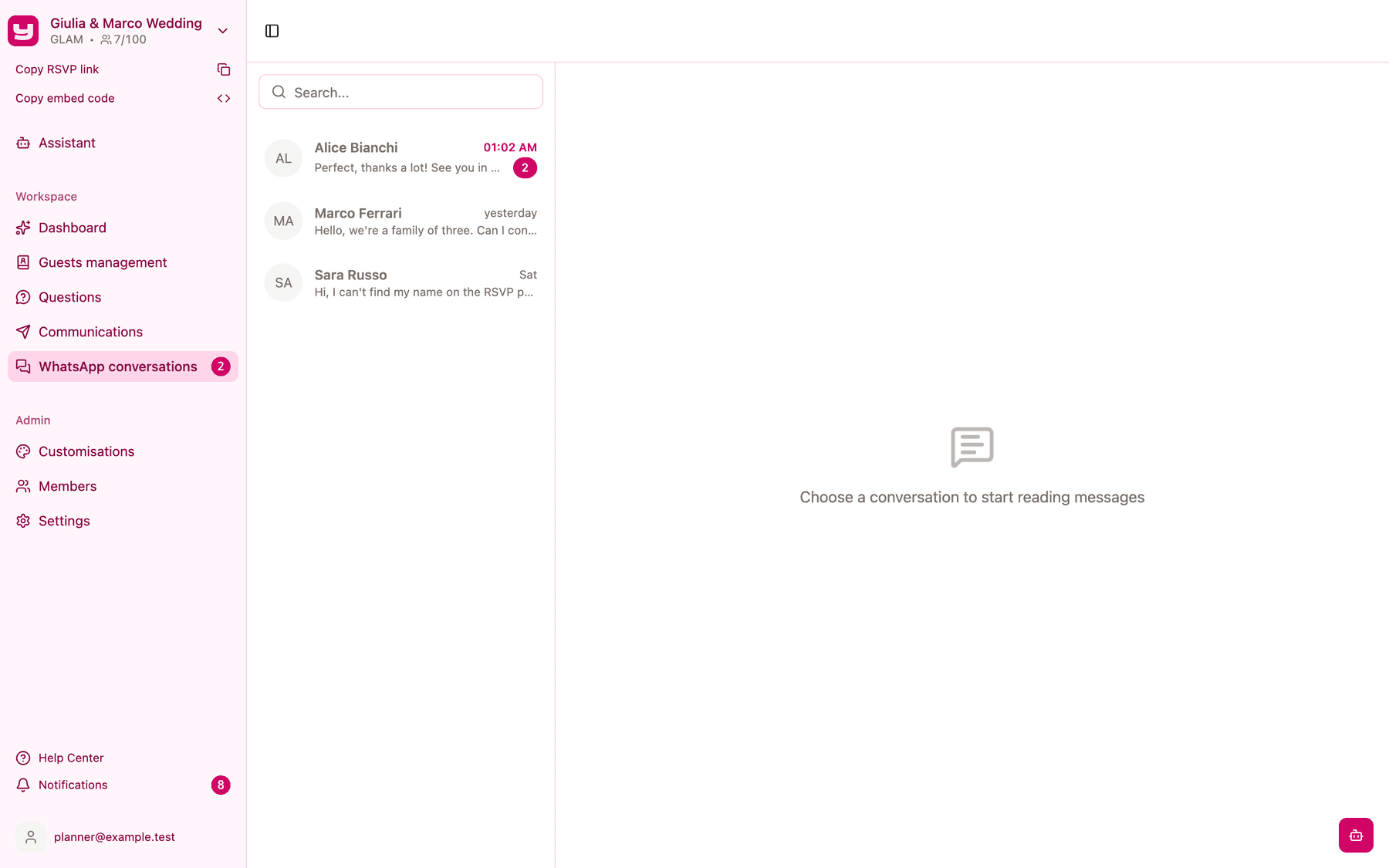The height and width of the screenshot is (868, 1389).
Task: Navigate to Questions
Action: click(x=123, y=297)
